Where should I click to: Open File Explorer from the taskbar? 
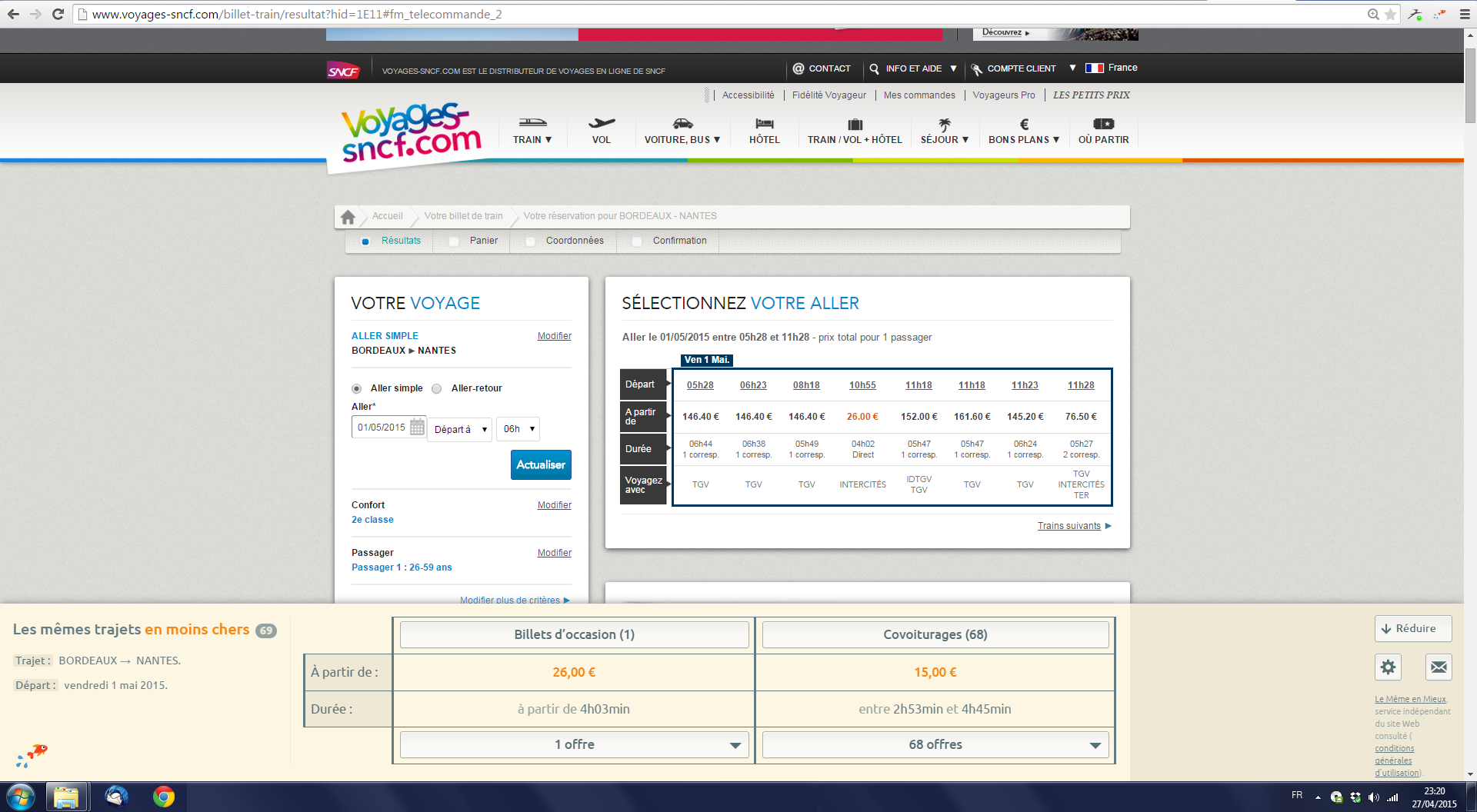[x=66, y=797]
